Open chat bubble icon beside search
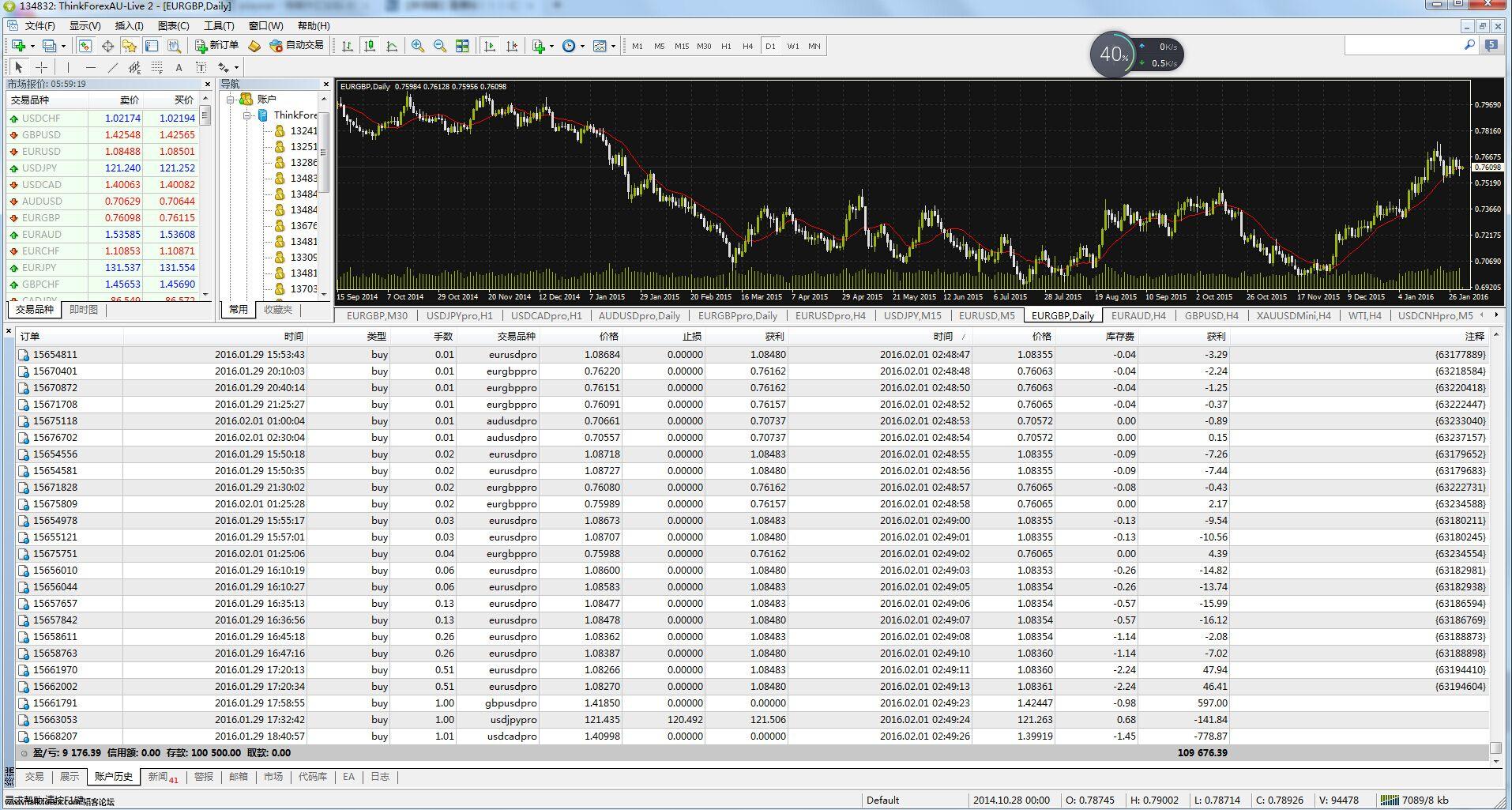This screenshot has width=1512, height=810. (x=1491, y=46)
